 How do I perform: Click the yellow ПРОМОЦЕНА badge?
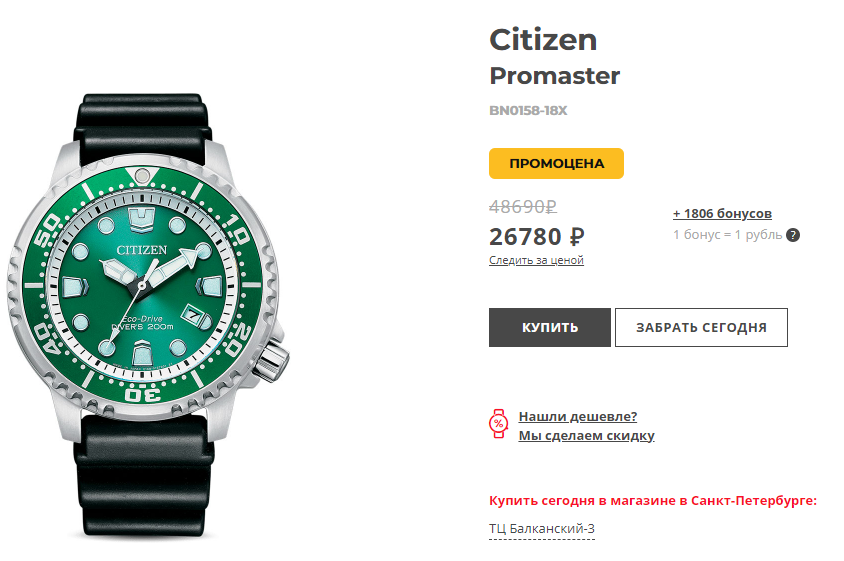[x=556, y=163]
